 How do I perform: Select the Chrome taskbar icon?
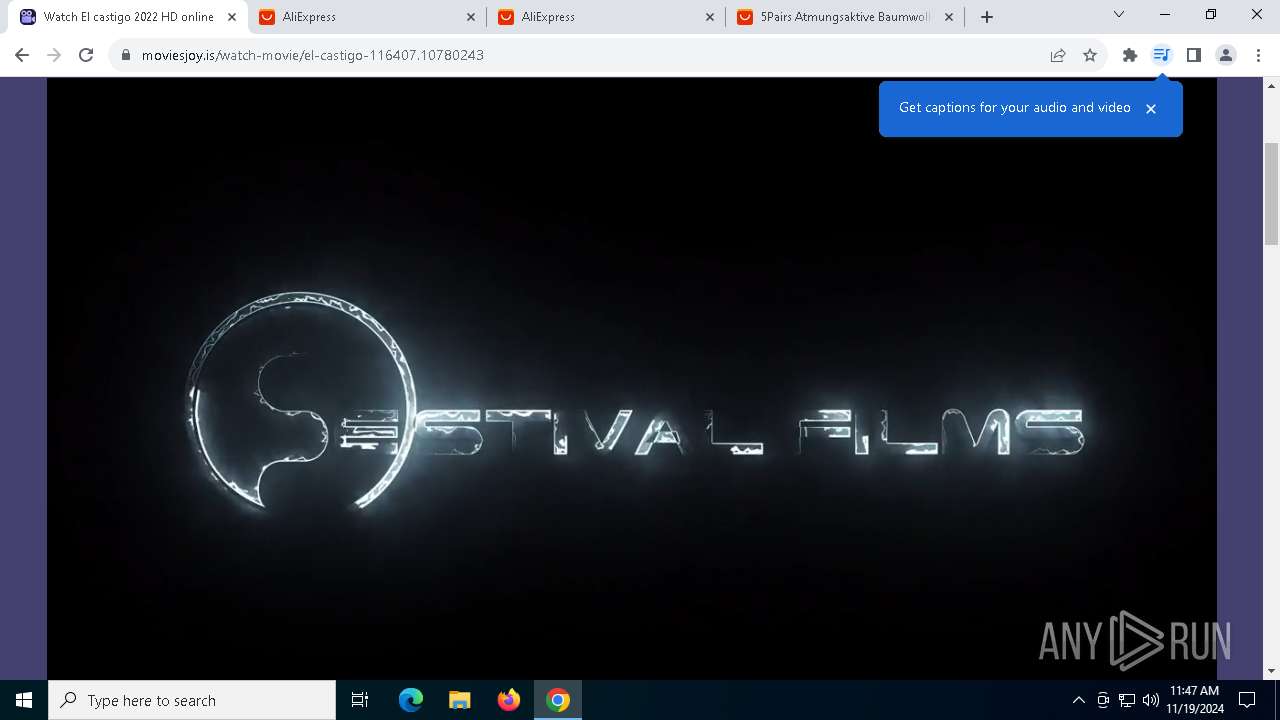[x=558, y=700]
